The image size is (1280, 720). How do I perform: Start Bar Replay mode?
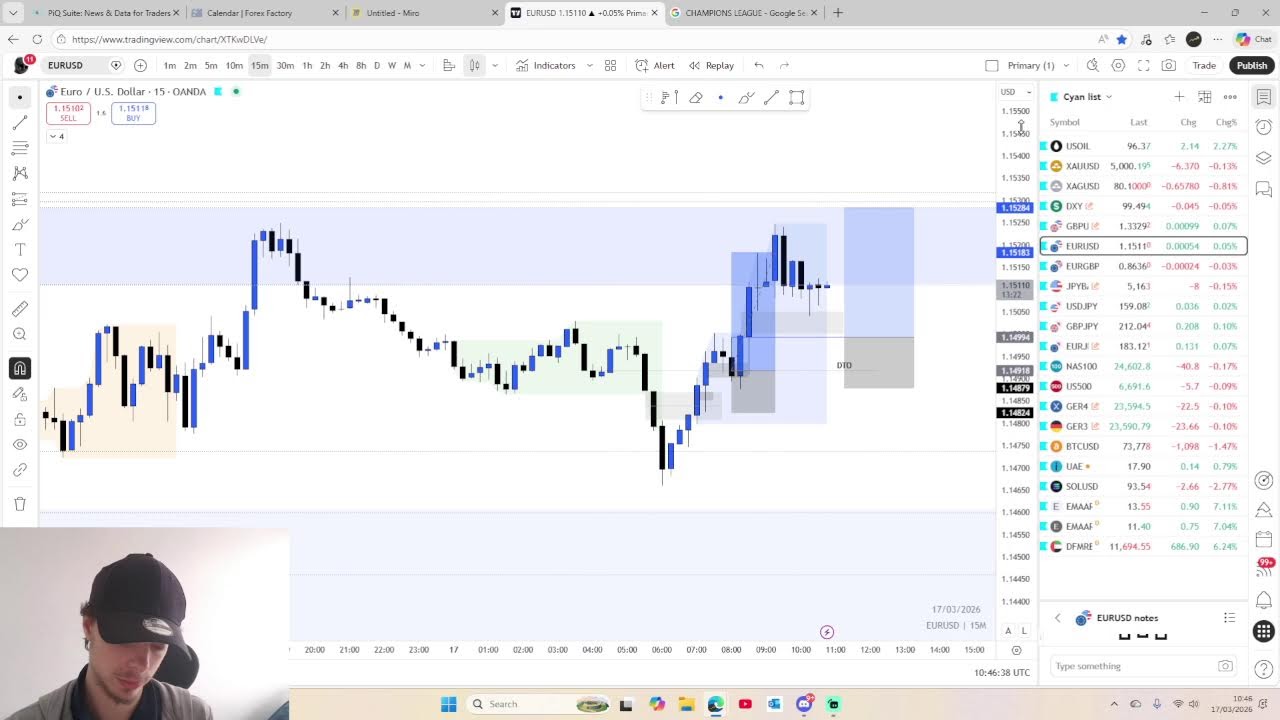711,65
